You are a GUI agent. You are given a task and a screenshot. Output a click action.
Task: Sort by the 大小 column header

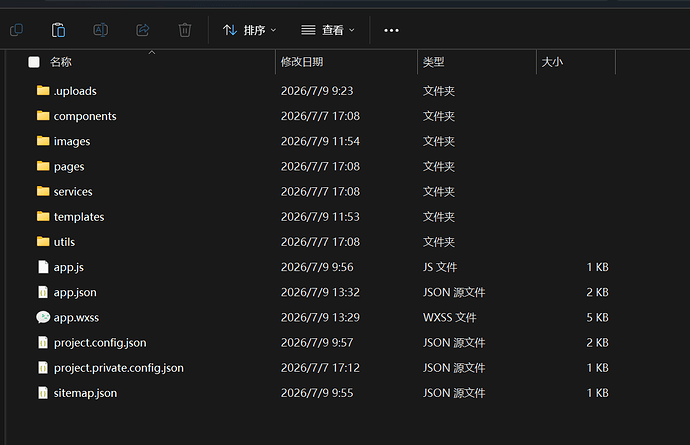pyautogui.click(x=552, y=62)
